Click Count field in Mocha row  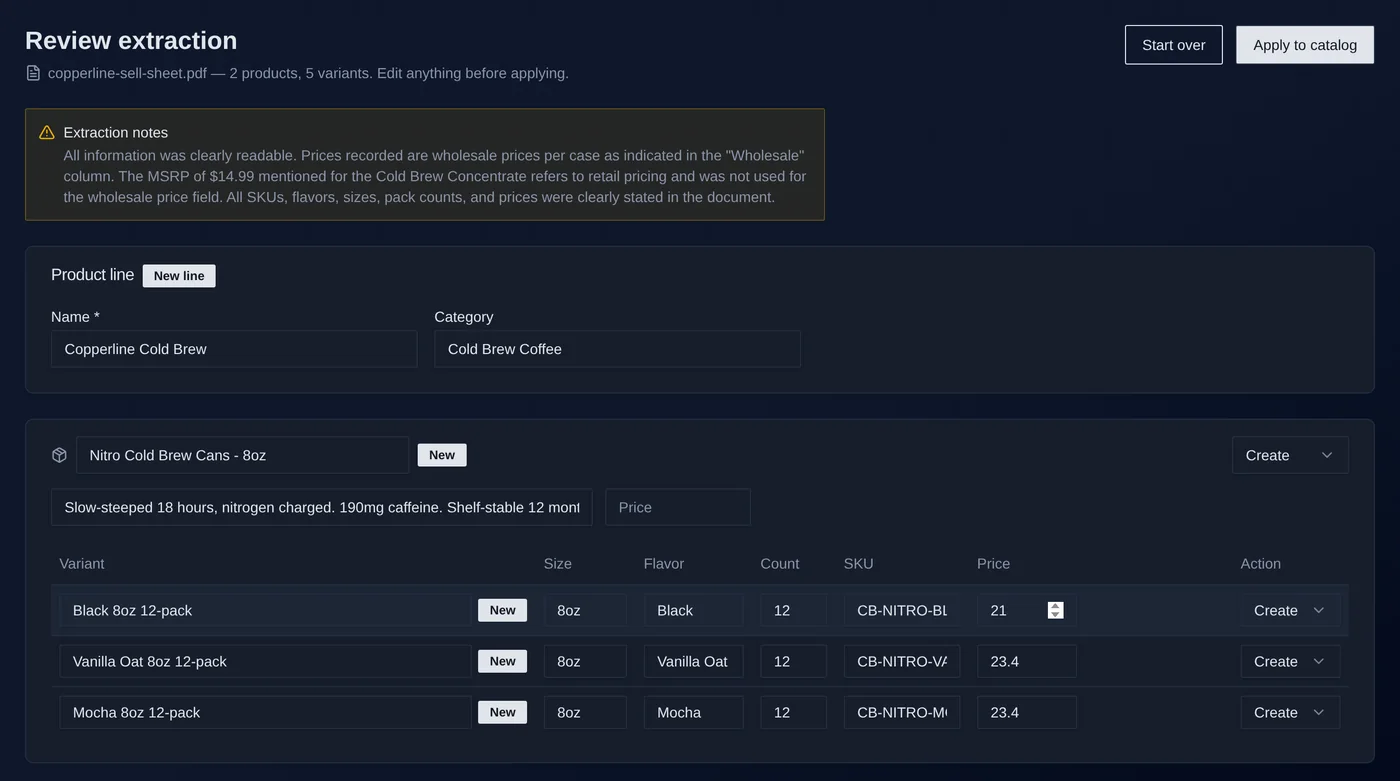pos(793,712)
